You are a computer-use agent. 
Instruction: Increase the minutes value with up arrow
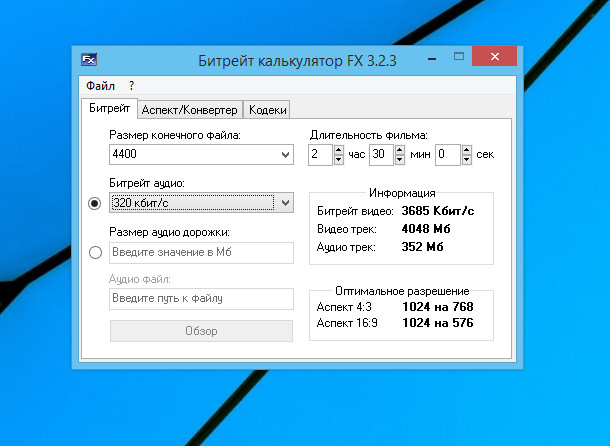click(400, 150)
